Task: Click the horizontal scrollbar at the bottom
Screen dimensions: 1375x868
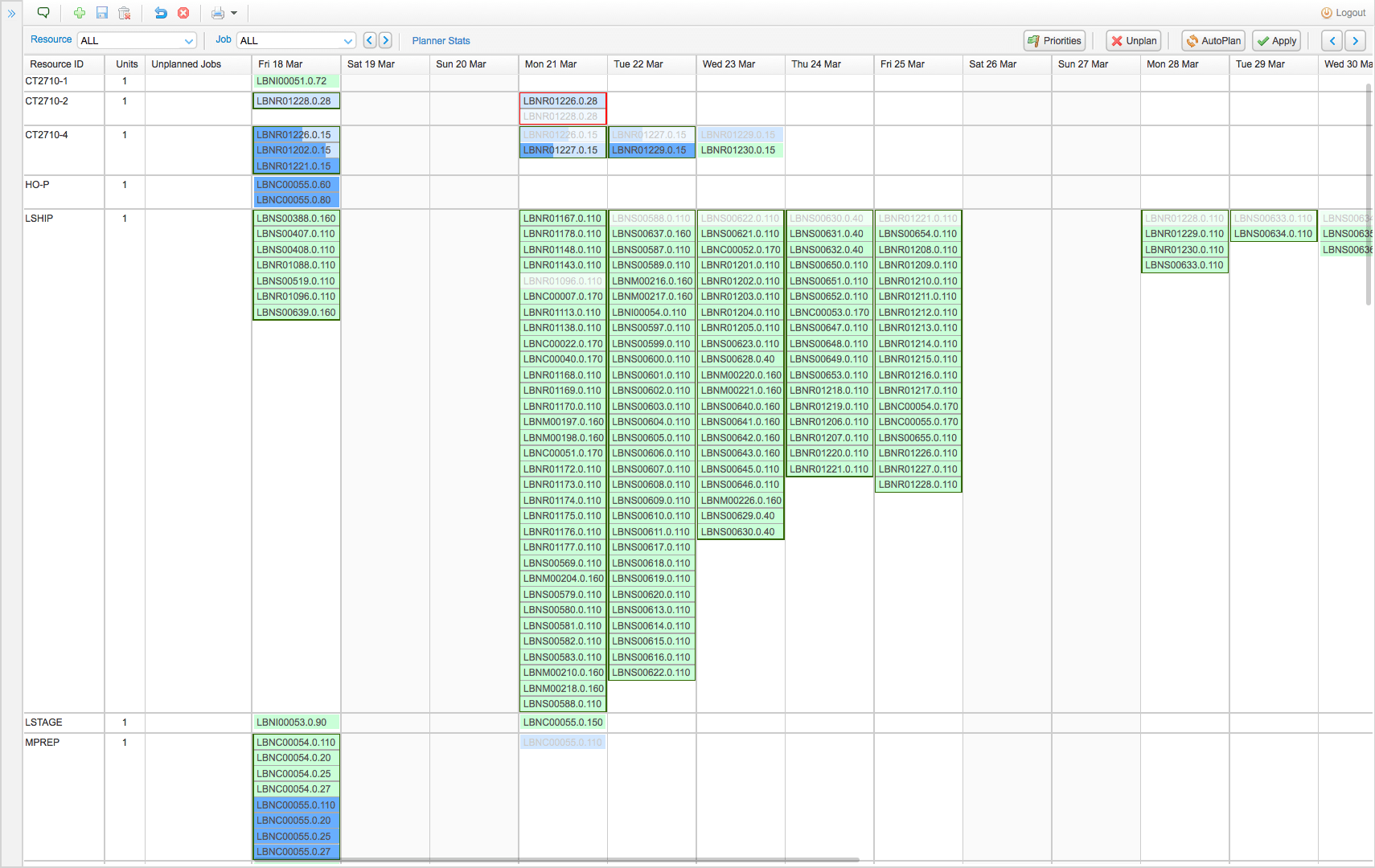Action: (597, 860)
